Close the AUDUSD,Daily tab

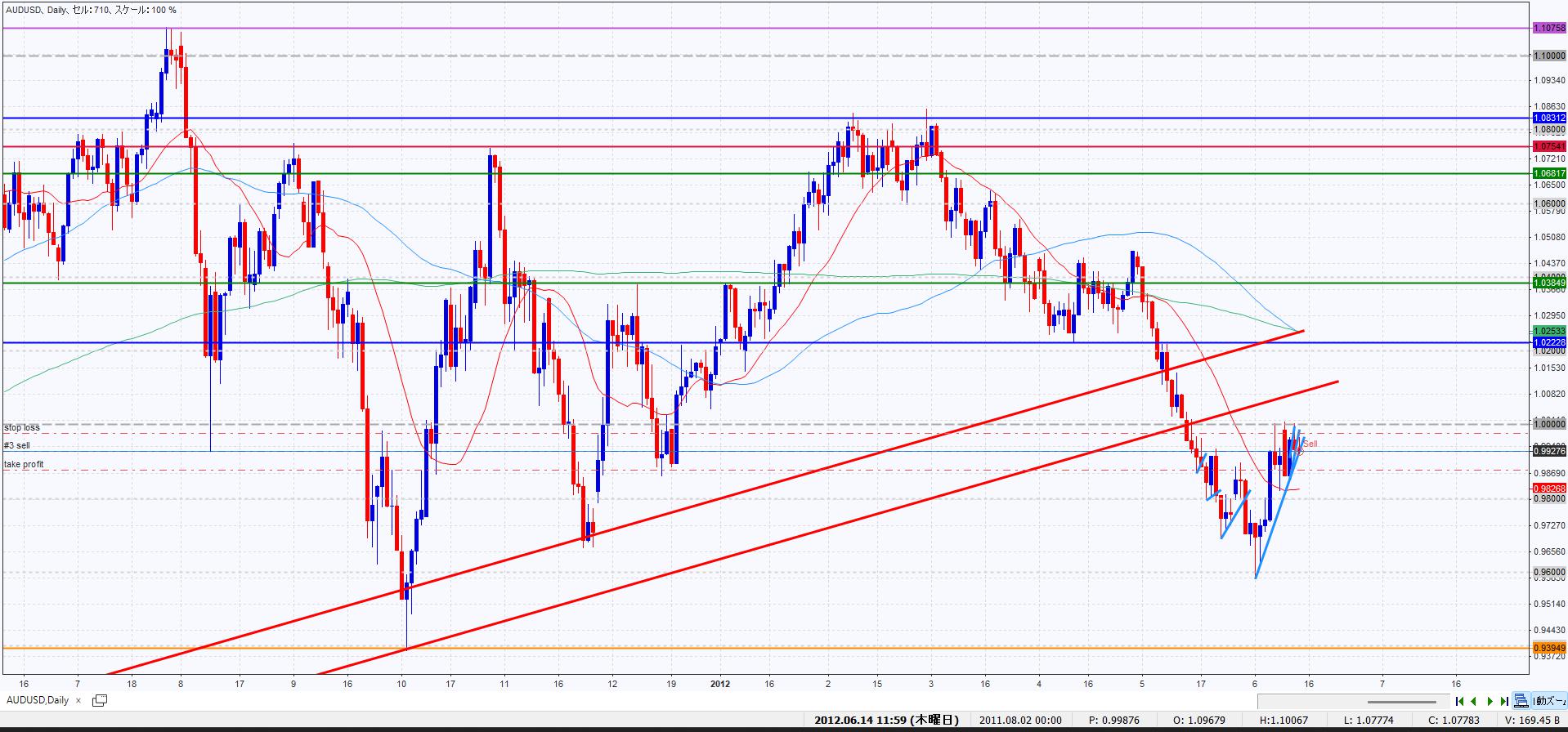(78, 700)
